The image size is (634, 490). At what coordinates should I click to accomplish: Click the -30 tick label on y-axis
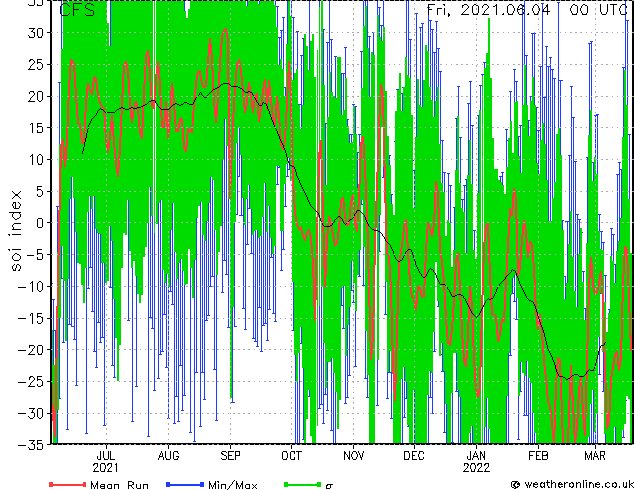(x=31, y=413)
